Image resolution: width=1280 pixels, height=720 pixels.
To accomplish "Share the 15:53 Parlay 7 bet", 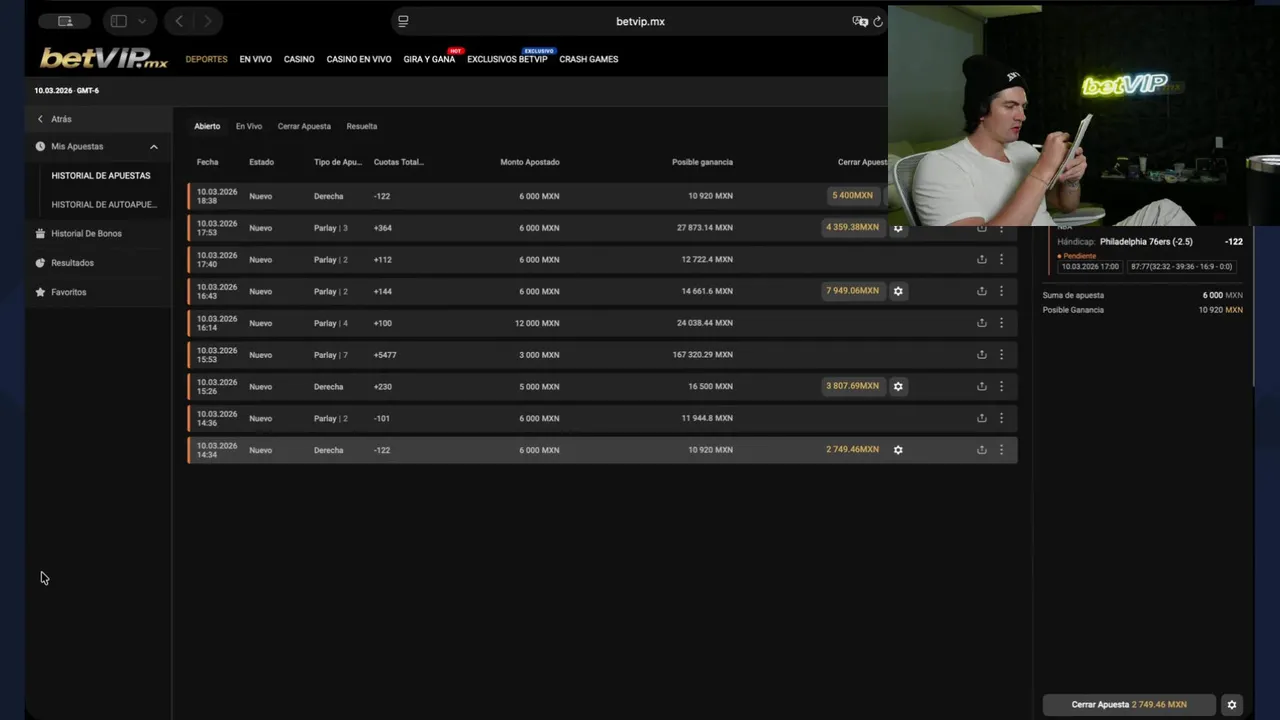I will coord(981,354).
